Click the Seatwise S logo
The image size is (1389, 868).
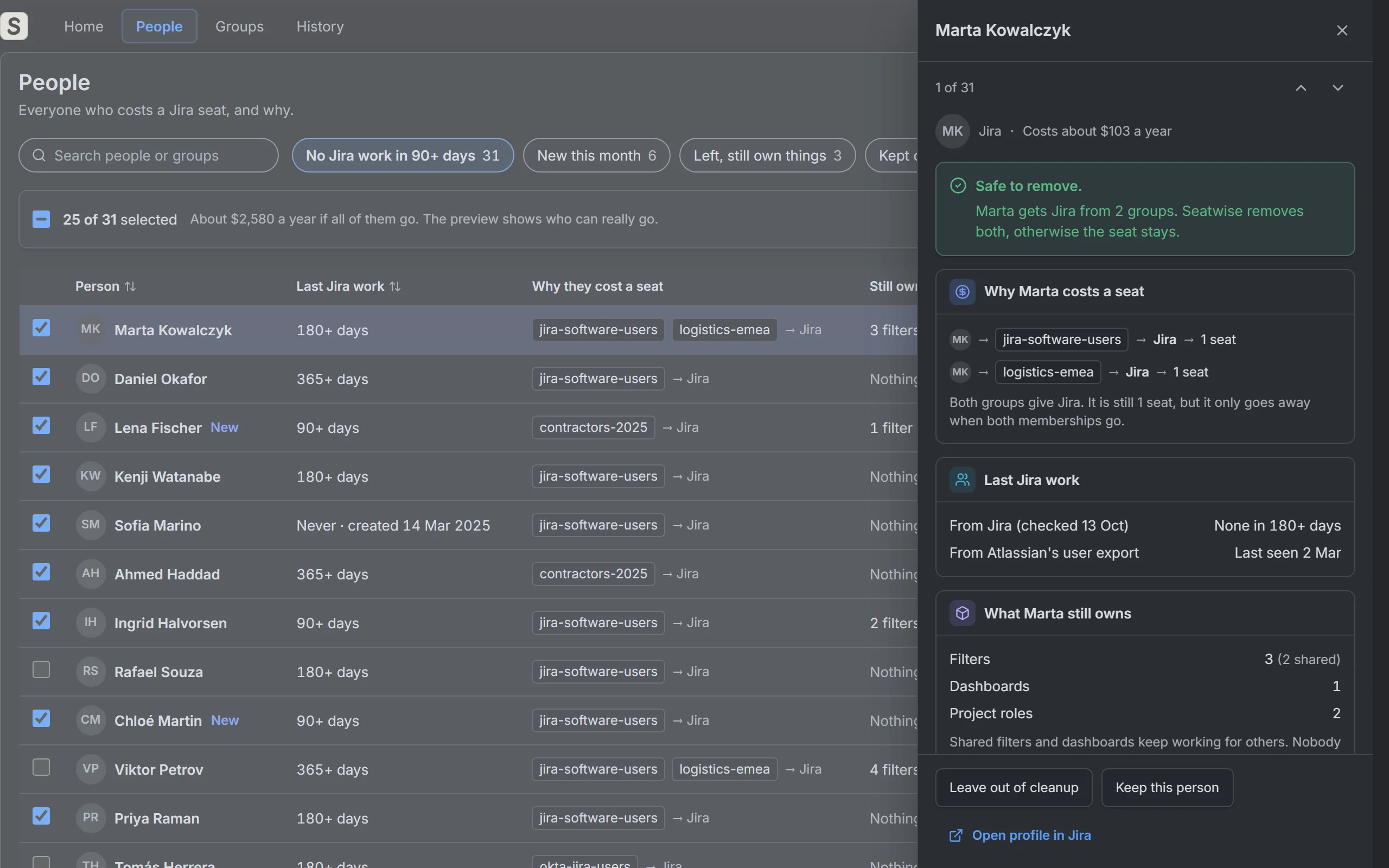click(x=14, y=27)
